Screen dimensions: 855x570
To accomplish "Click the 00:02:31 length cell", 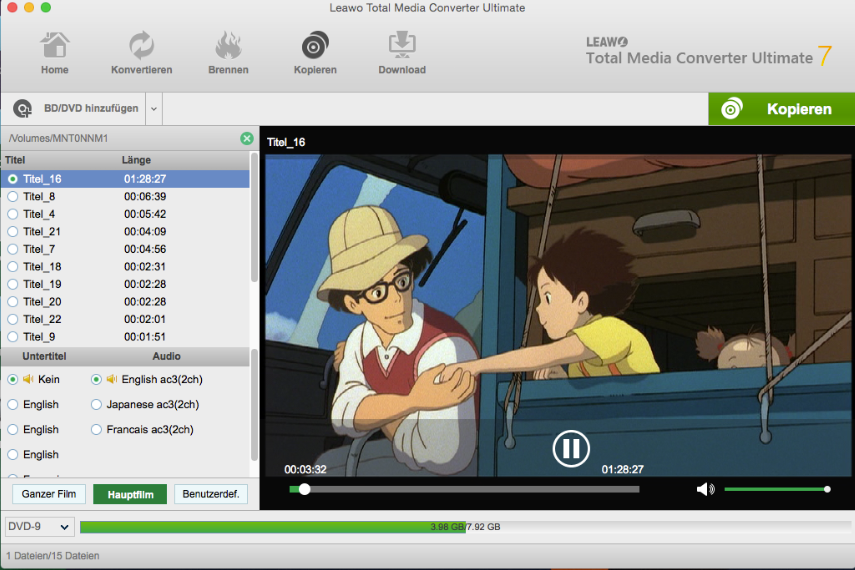I will pos(145,267).
